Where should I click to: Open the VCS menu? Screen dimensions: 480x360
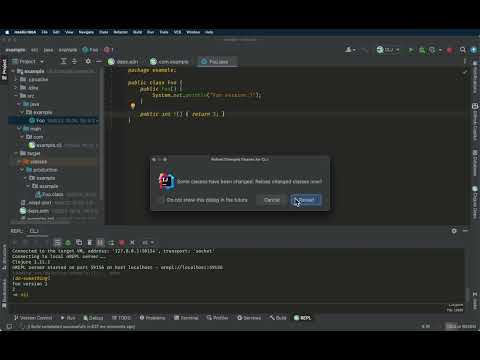pos(177,32)
